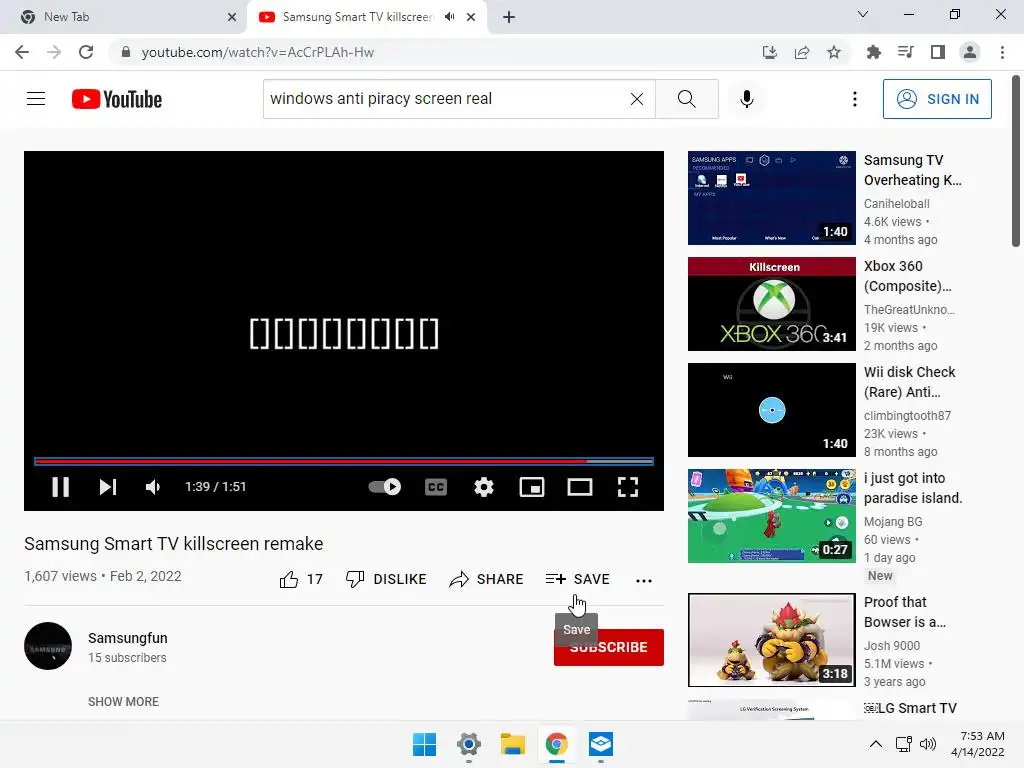This screenshot has height=768, width=1024.
Task: Toggle Chrome side panel
Action: pos(938,52)
